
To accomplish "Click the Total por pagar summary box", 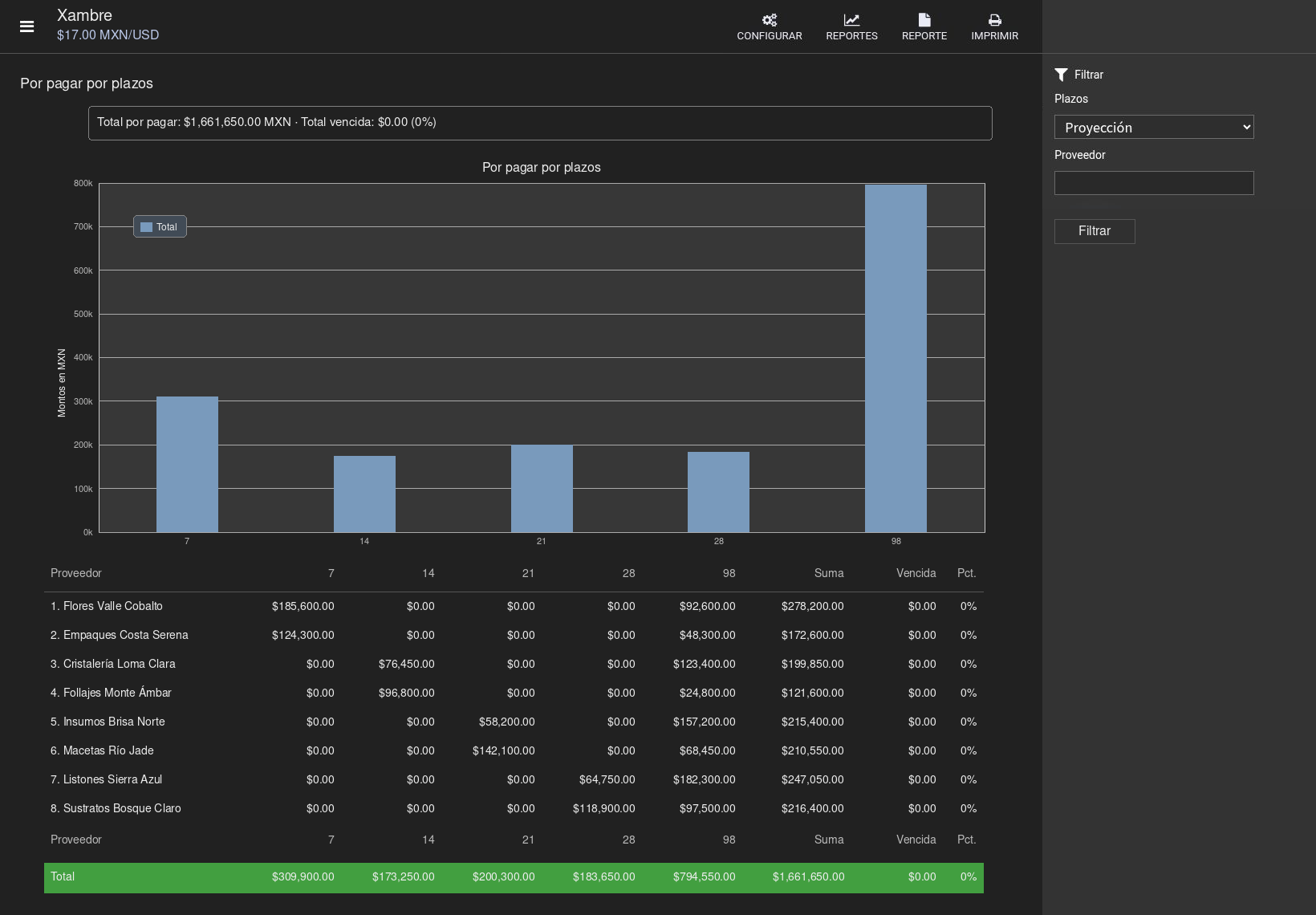I will click(x=540, y=123).
